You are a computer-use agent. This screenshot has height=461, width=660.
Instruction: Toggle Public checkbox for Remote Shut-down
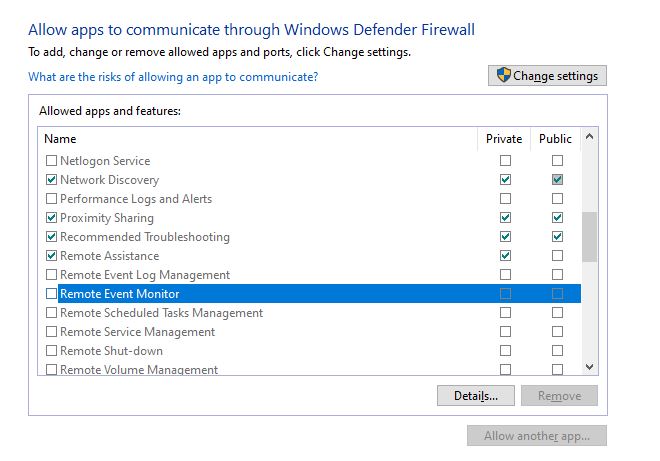click(557, 351)
